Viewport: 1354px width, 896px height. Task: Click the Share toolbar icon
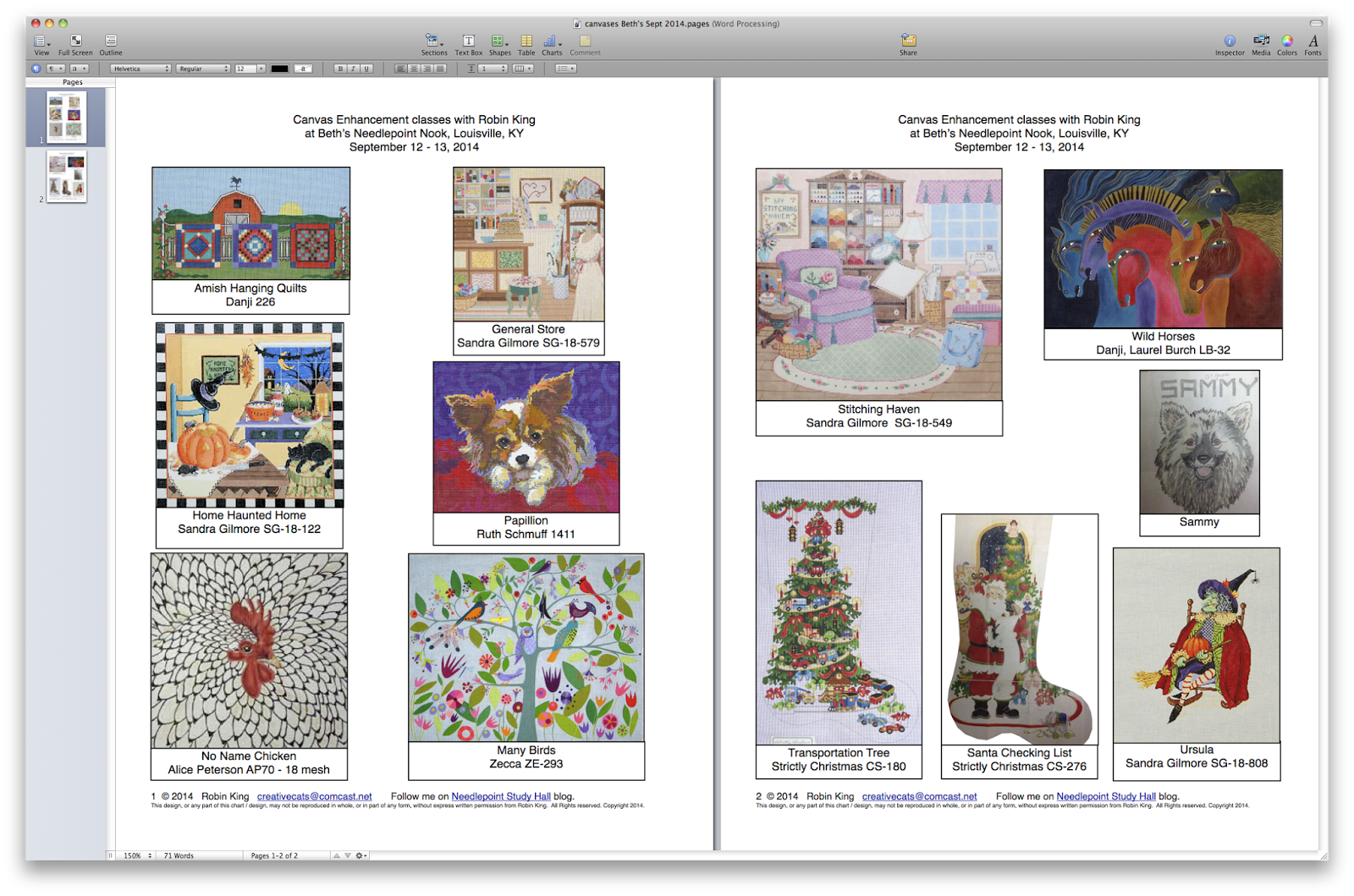coord(908,45)
